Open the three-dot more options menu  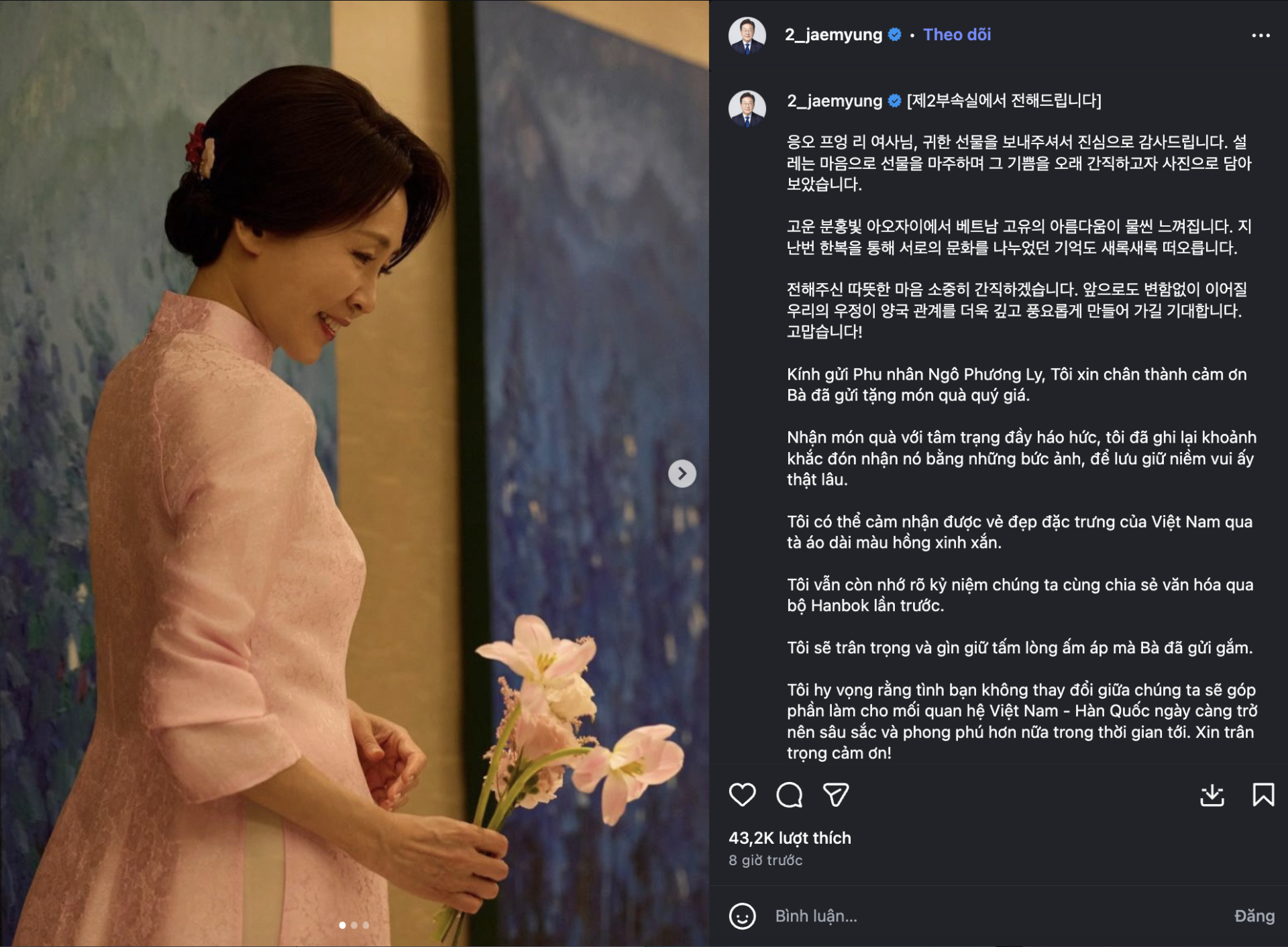(x=1260, y=35)
